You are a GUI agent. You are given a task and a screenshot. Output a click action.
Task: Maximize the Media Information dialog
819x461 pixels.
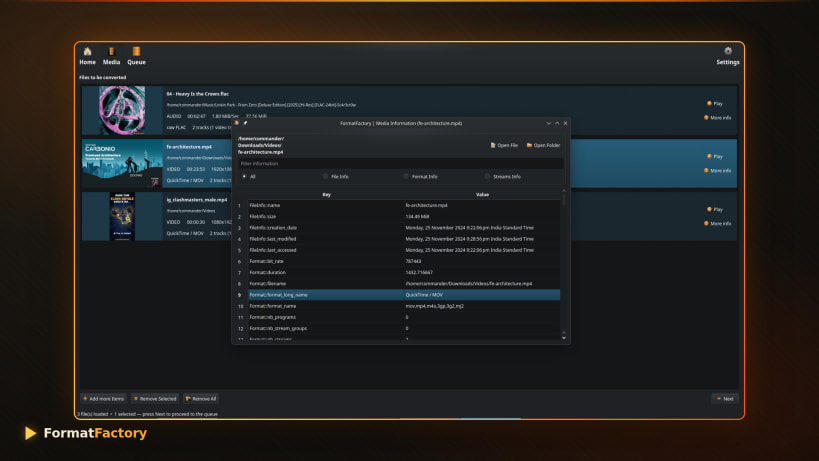click(x=557, y=123)
